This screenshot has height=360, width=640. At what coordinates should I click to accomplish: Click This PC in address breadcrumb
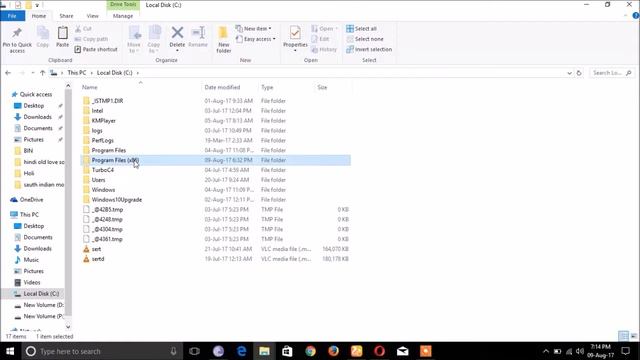coord(77,73)
